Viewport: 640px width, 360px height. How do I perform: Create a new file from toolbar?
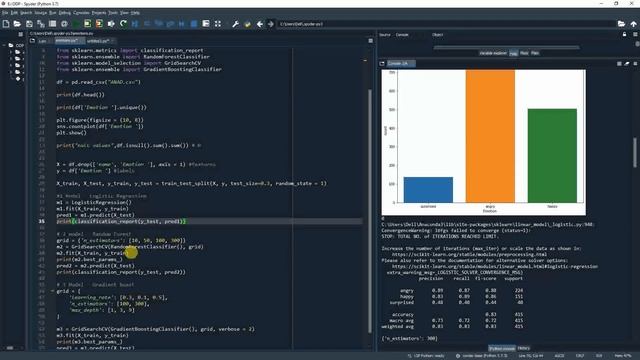(x=6, y=24)
